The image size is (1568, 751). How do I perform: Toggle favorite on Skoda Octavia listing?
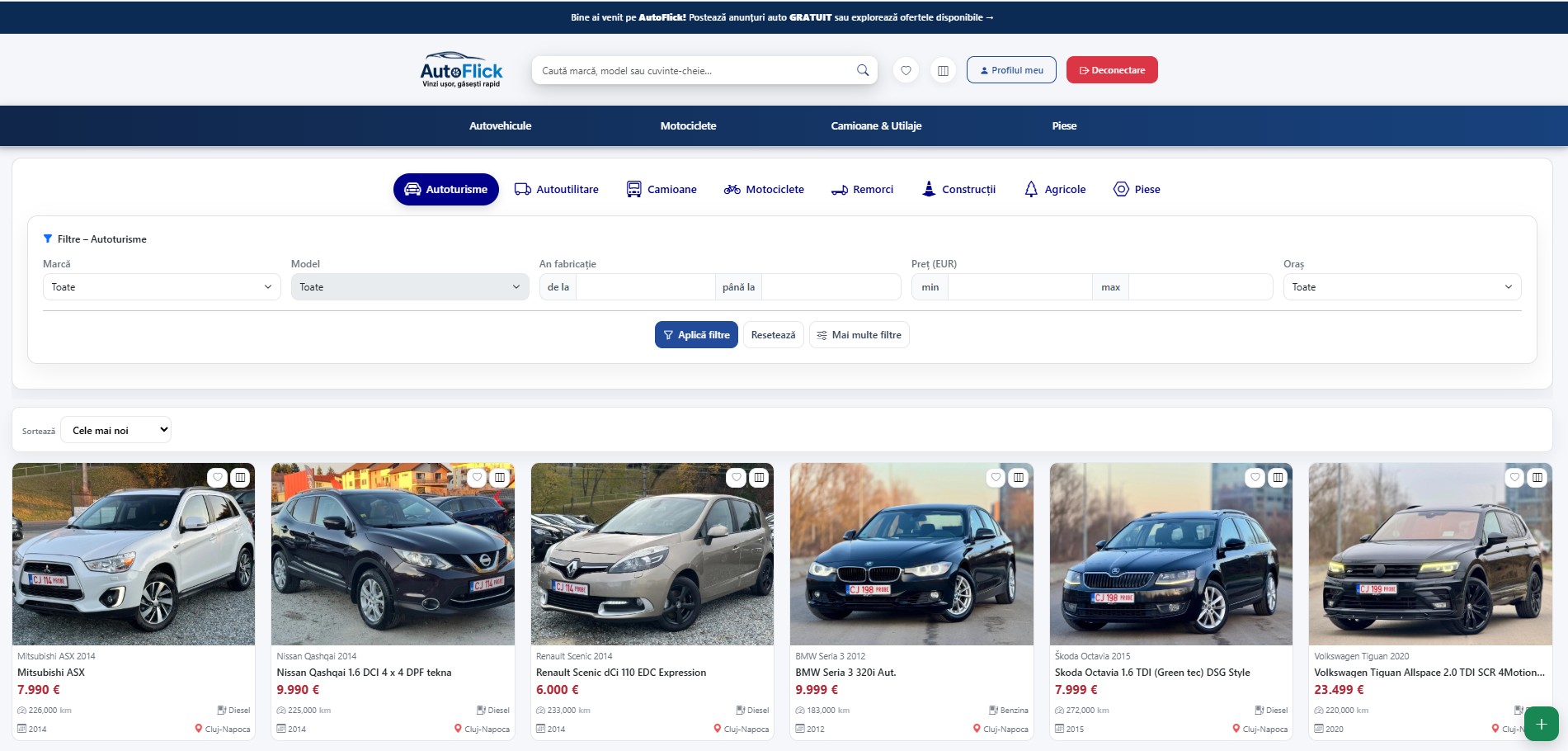click(1255, 477)
